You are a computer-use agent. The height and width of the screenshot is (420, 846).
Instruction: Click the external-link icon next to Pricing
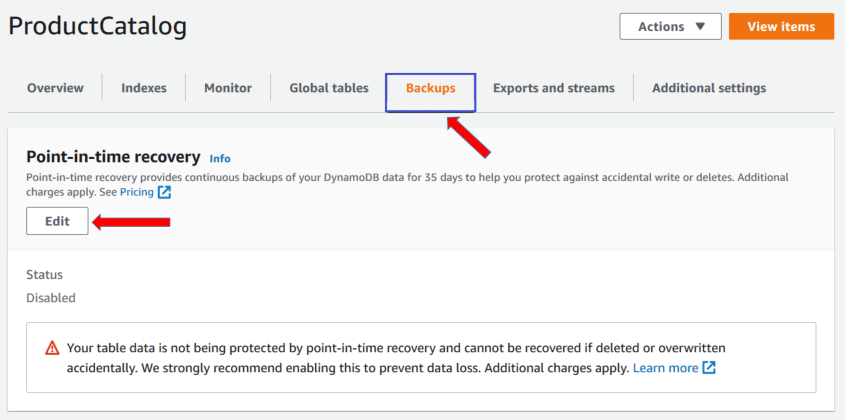click(165, 192)
